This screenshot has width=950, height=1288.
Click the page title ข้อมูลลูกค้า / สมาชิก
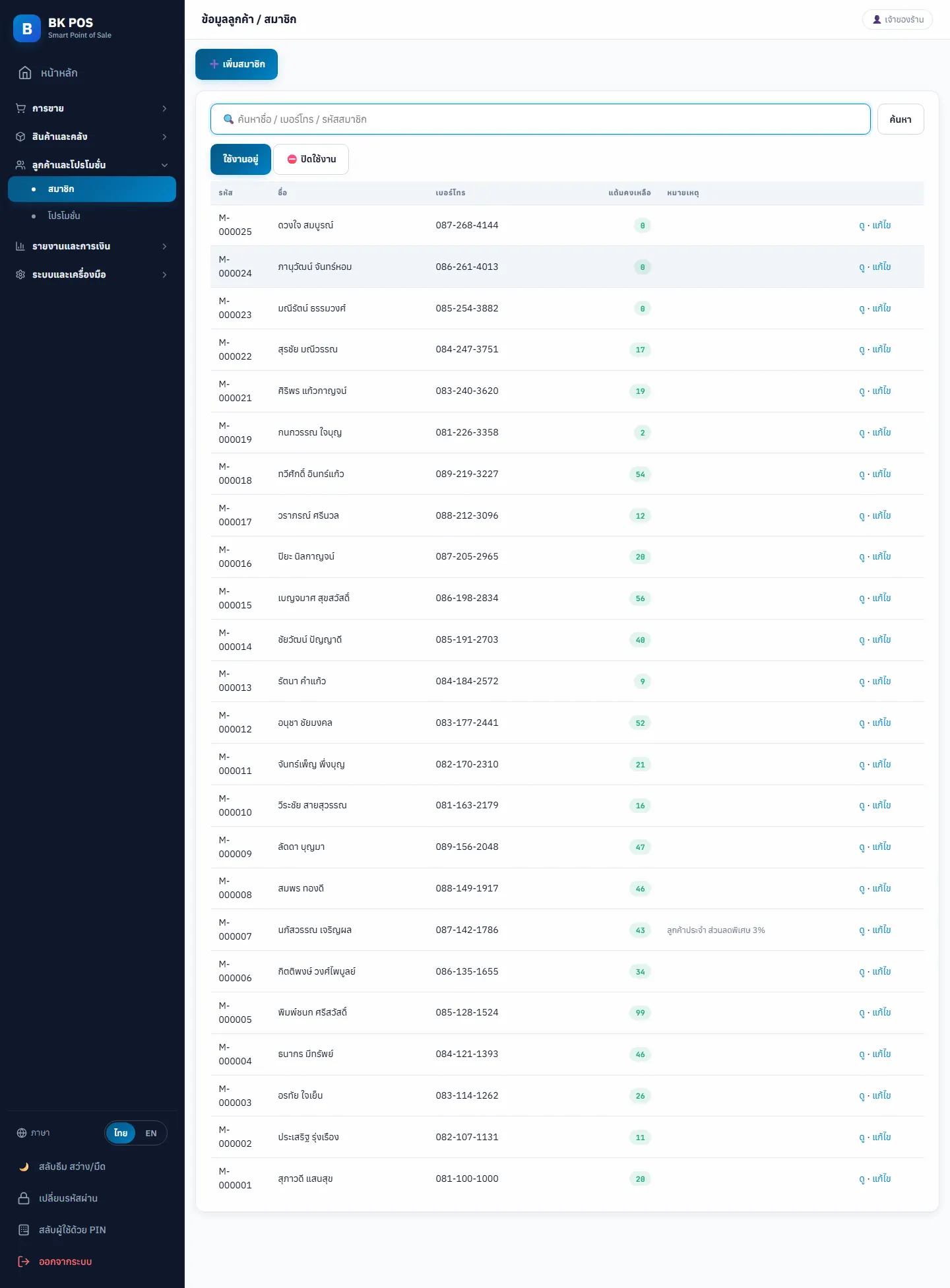[x=249, y=20]
